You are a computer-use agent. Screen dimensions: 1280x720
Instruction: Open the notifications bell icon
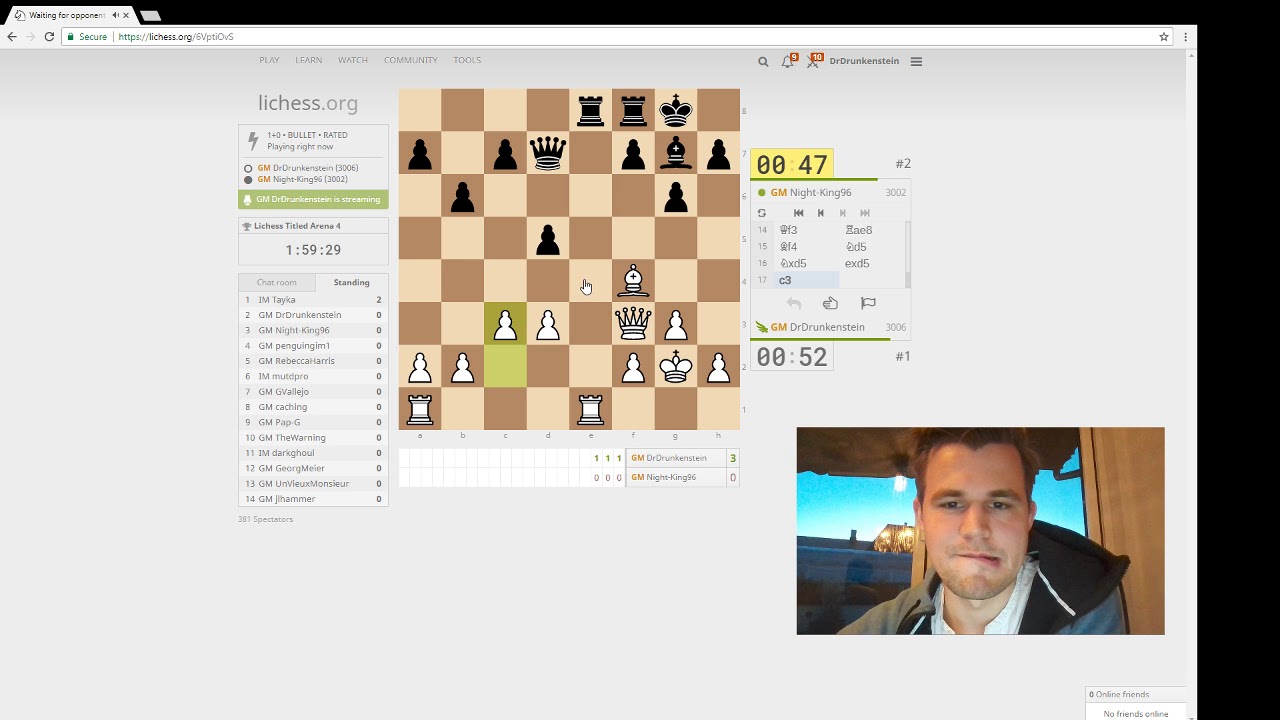pos(788,61)
